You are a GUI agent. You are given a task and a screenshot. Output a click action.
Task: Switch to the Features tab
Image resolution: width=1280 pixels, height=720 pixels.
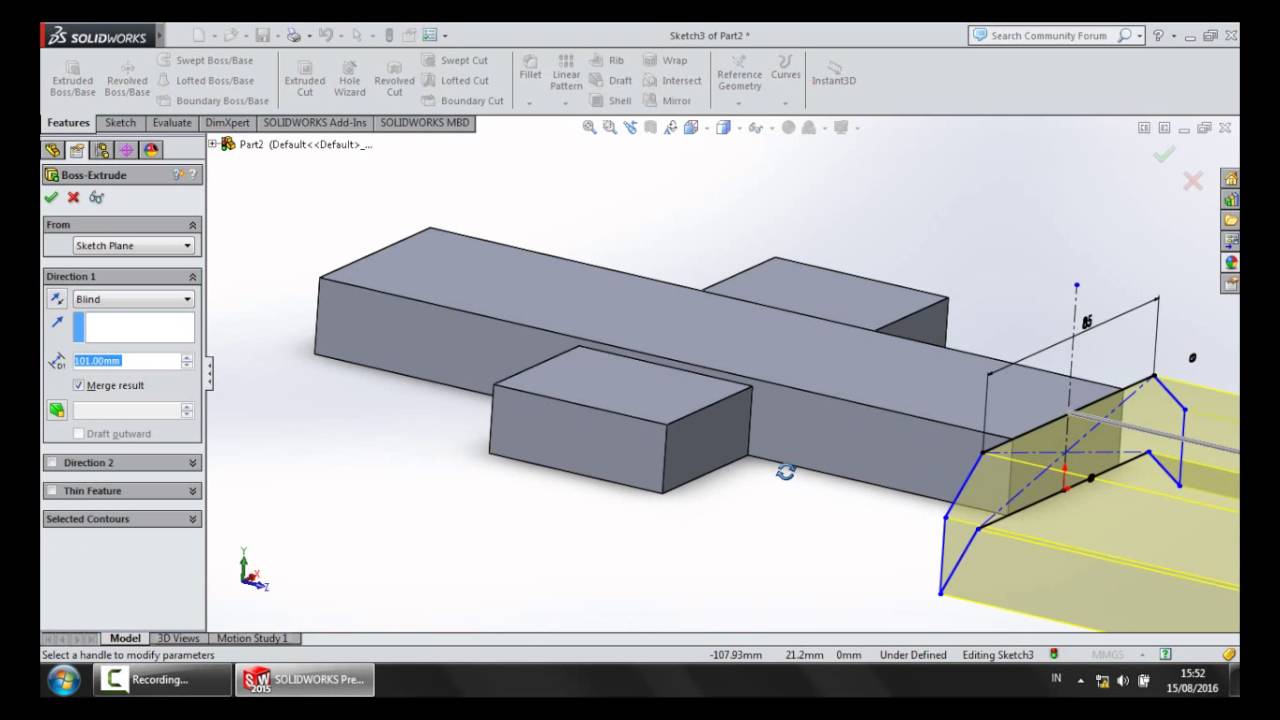click(x=68, y=123)
